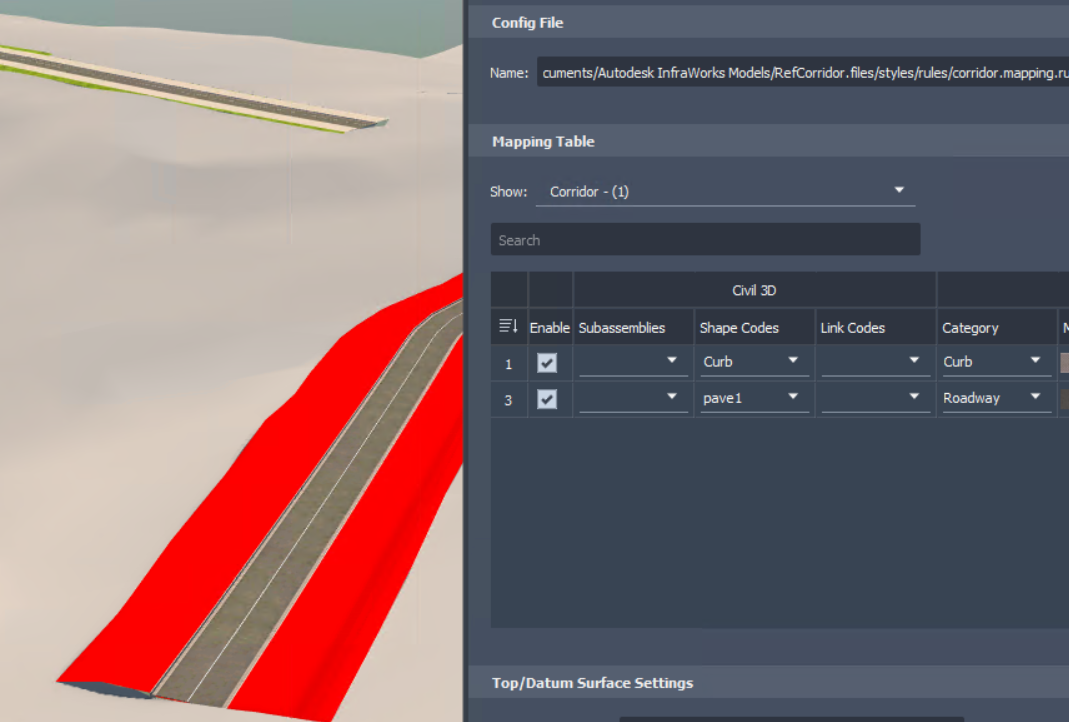Click the material swatch in row 1
The height and width of the screenshot is (722, 1069).
pyautogui.click(x=1064, y=362)
